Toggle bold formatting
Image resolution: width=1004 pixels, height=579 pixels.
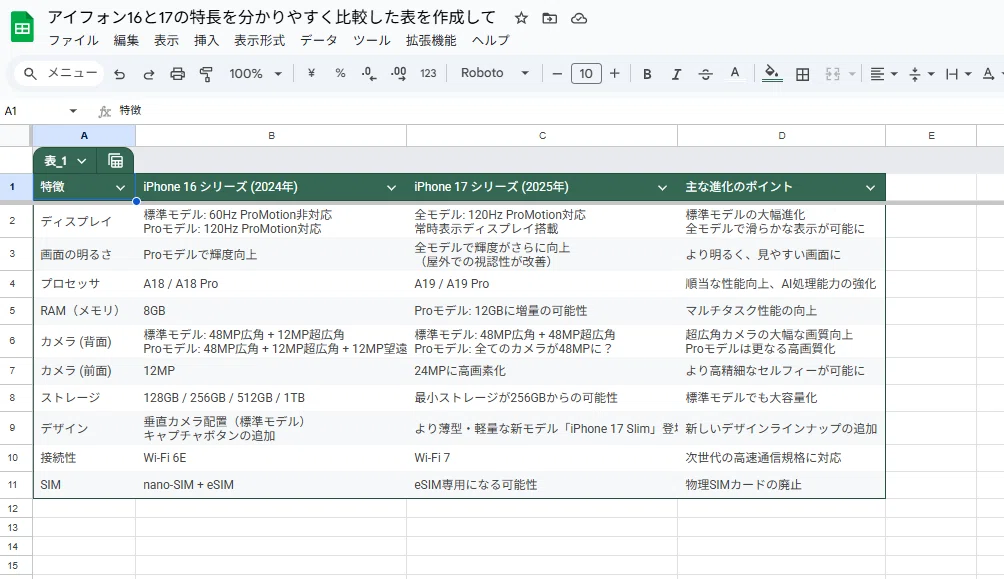[x=647, y=74]
